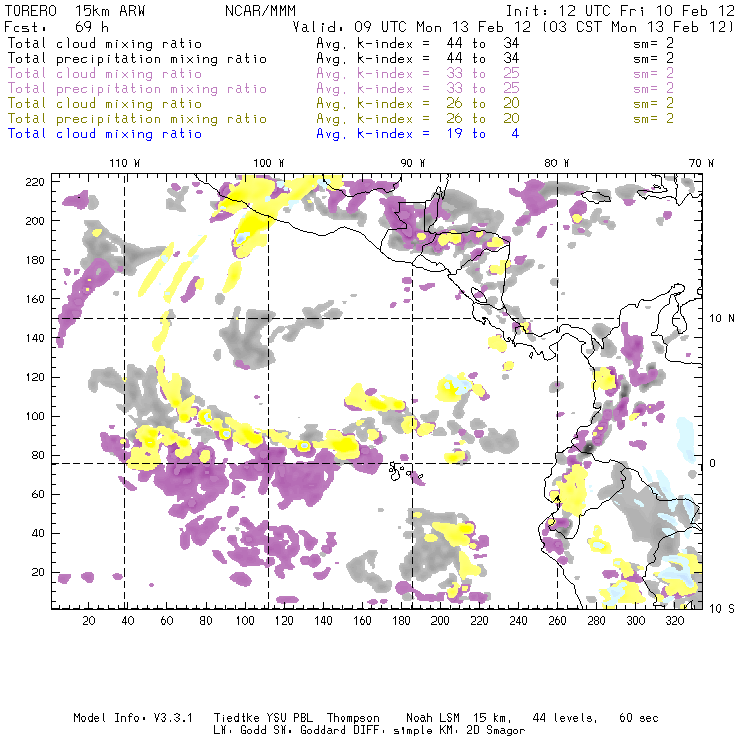
Task: Click blue 'Avg. k-index = 19 to 4'
Action: tap(418, 134)
